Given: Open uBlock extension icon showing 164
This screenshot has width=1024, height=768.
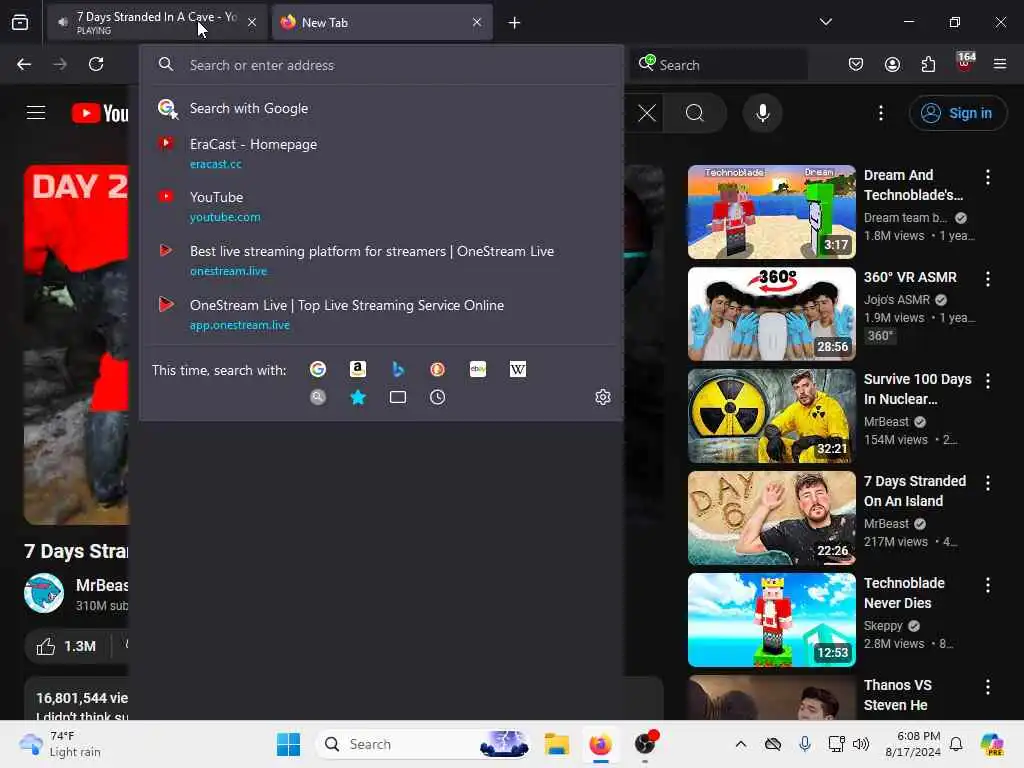Looking at the screenshot, I should pos(965,63).
